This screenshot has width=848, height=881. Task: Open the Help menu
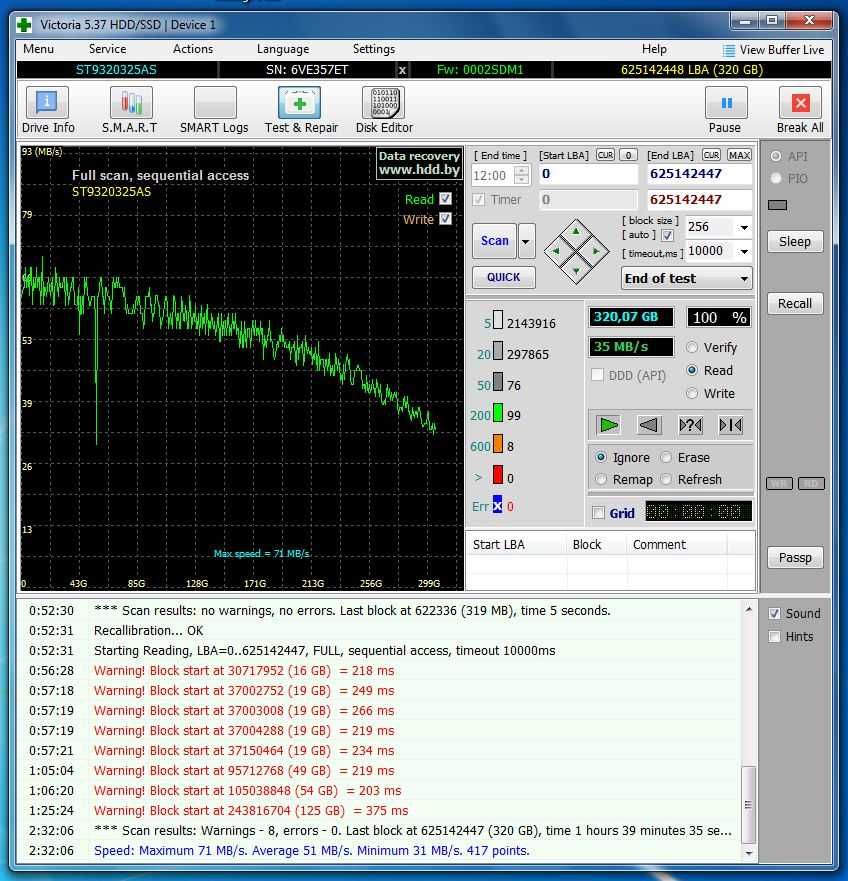click(654, 49)
